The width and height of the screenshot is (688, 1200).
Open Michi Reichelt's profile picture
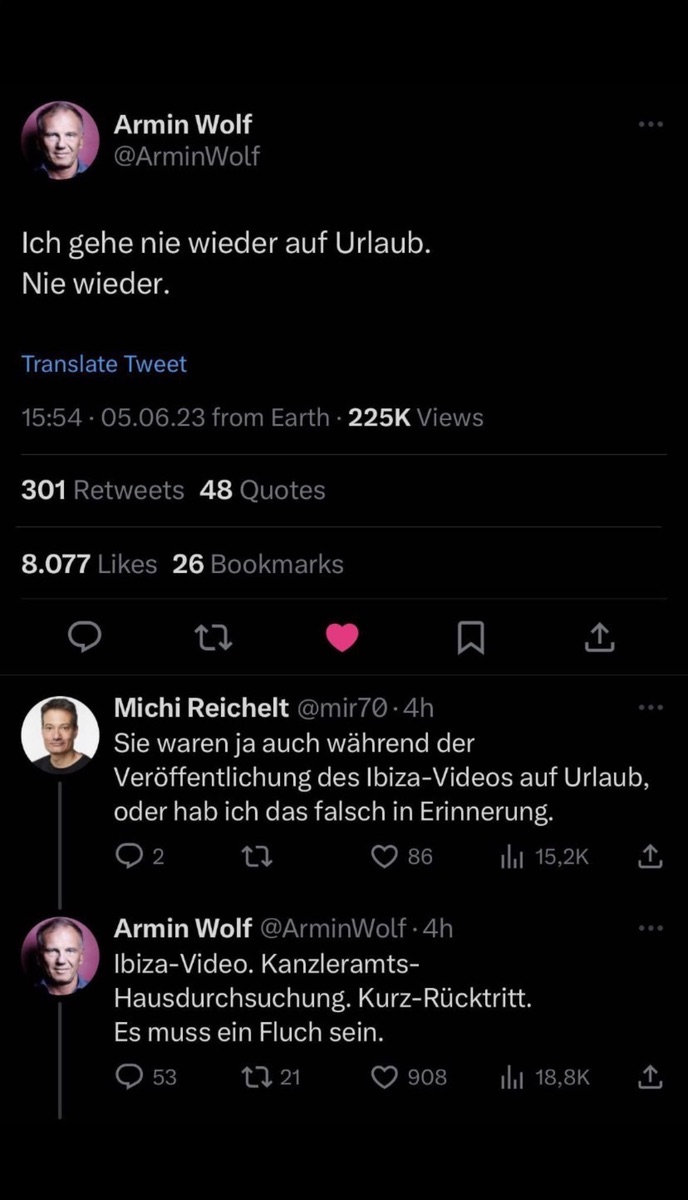60,735
